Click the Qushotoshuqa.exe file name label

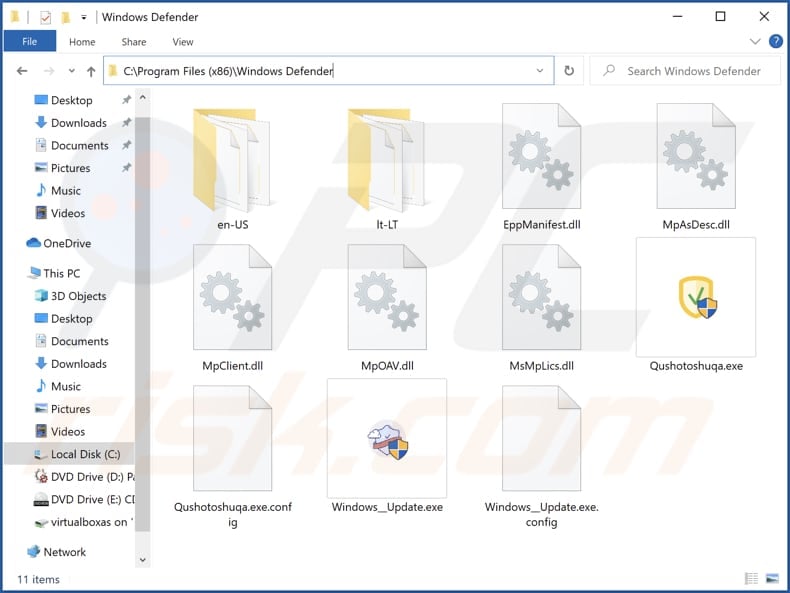[696, 366]
